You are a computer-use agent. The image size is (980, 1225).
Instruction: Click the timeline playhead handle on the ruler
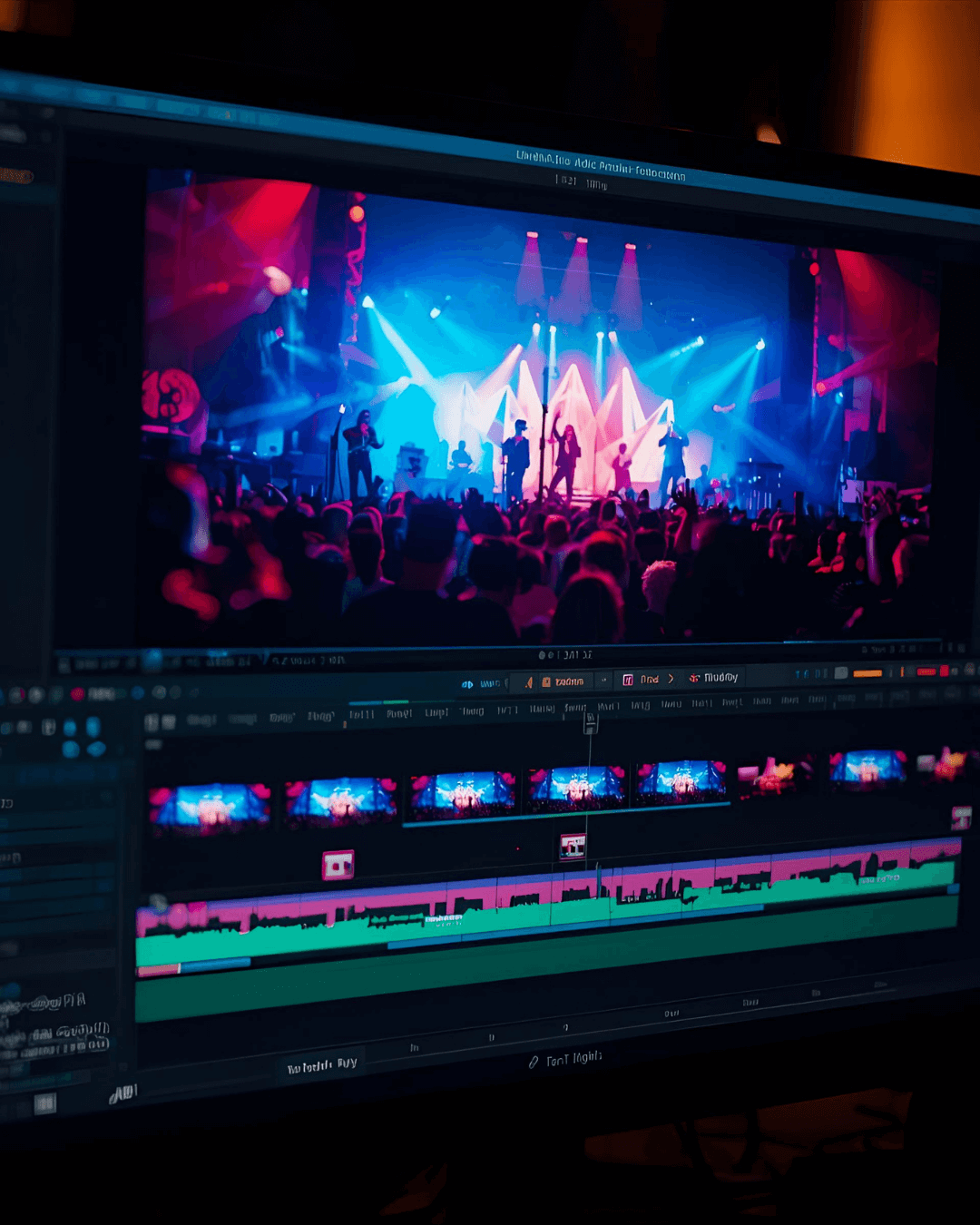coord(590,722)
